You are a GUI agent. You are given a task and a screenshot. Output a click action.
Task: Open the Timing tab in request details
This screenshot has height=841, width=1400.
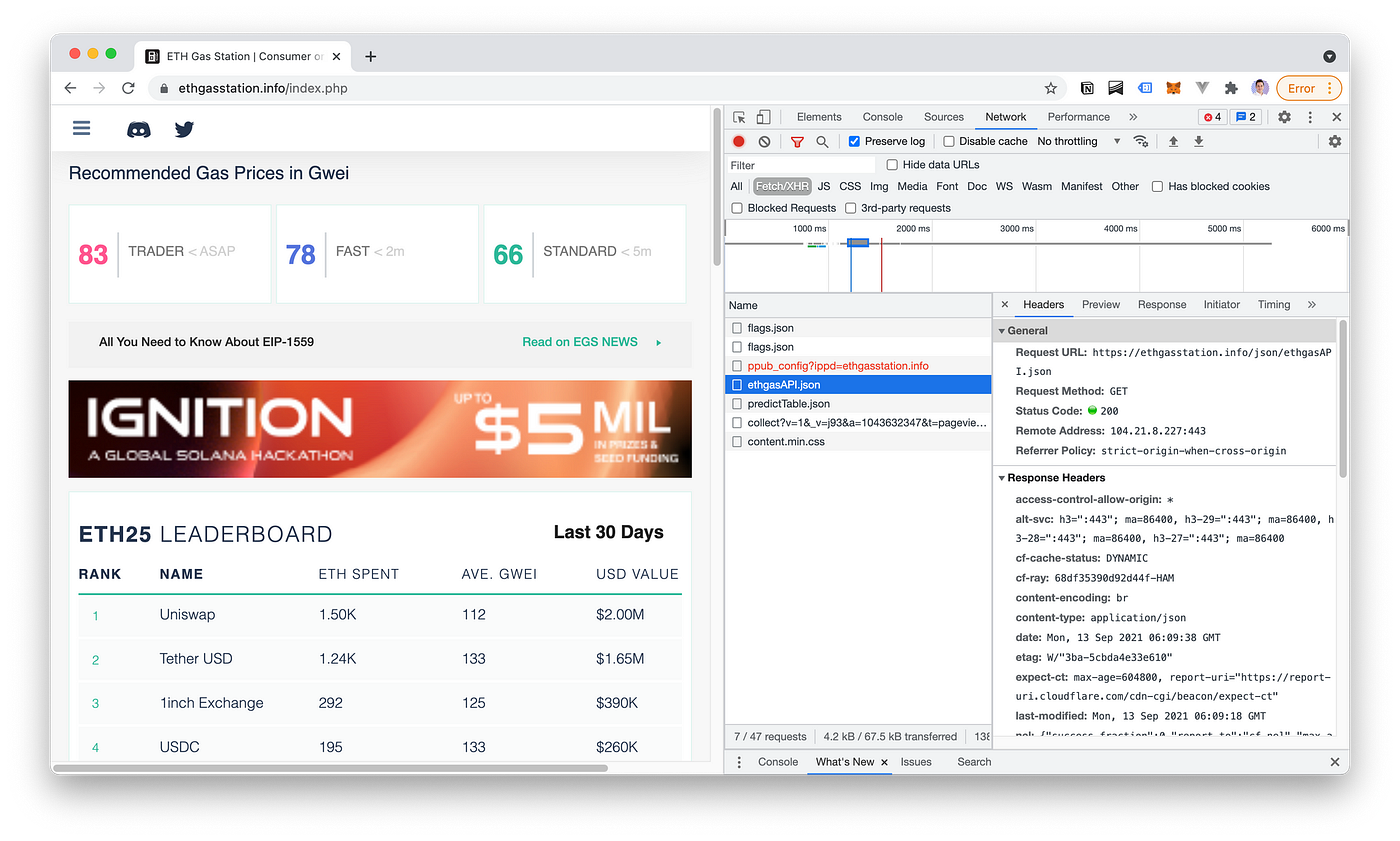point(1273,304)
